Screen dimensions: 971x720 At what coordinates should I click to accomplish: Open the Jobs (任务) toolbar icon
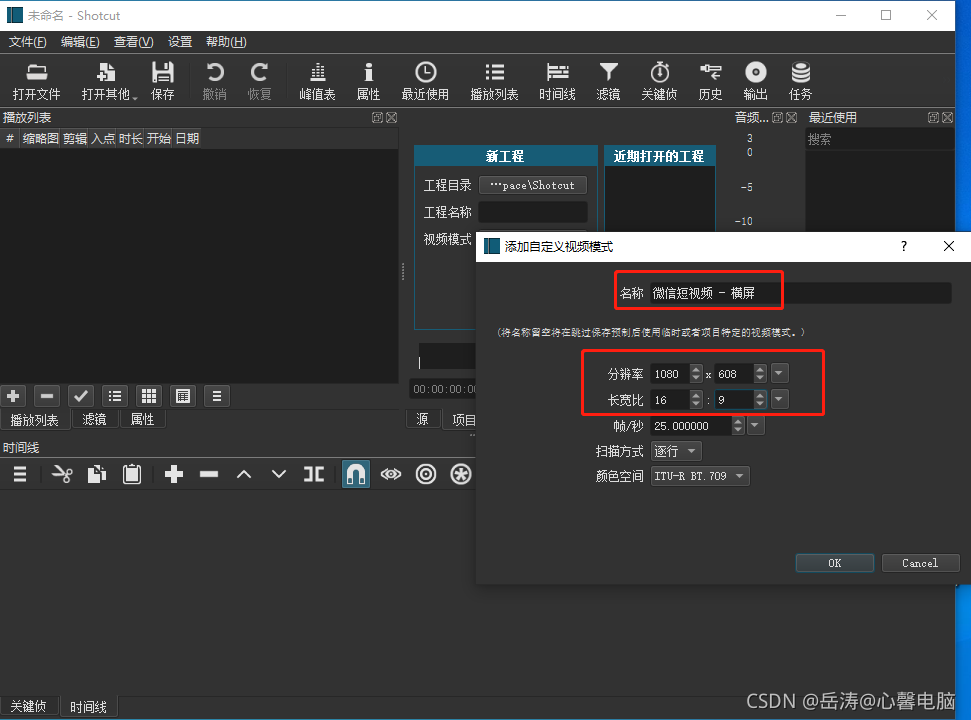coord(801,81)
